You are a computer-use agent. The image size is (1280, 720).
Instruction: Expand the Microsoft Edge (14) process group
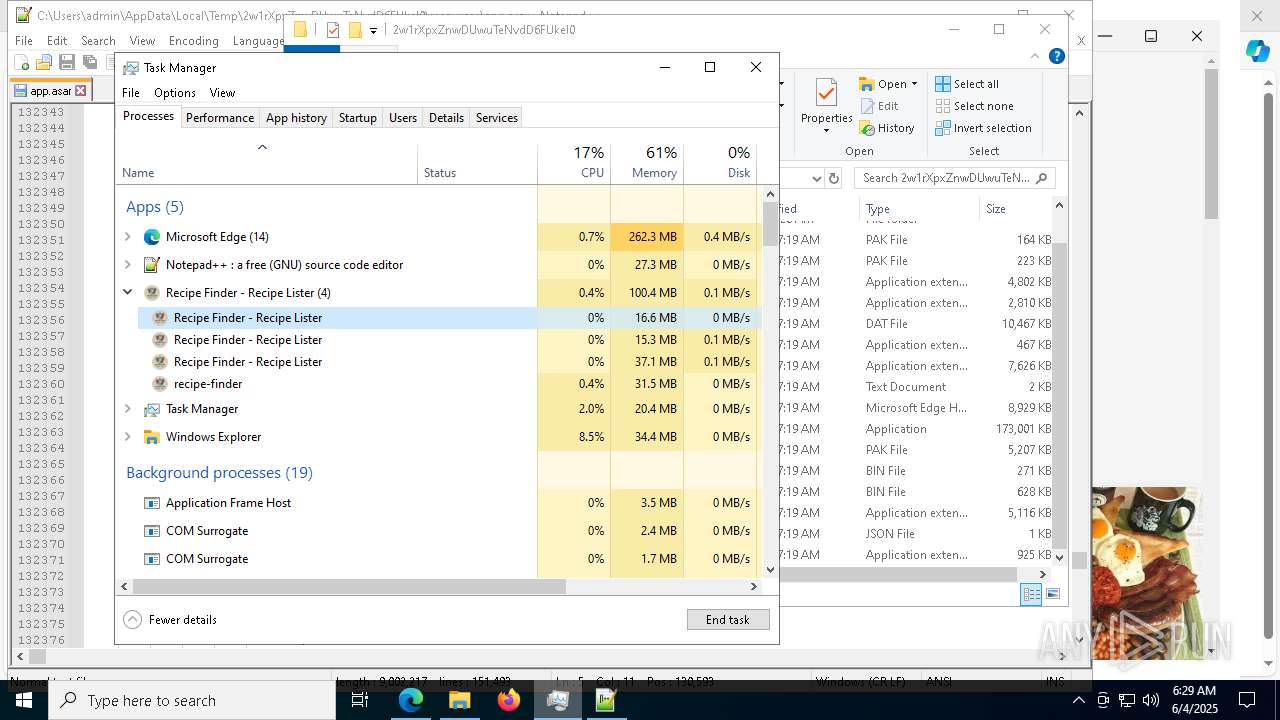128,237
